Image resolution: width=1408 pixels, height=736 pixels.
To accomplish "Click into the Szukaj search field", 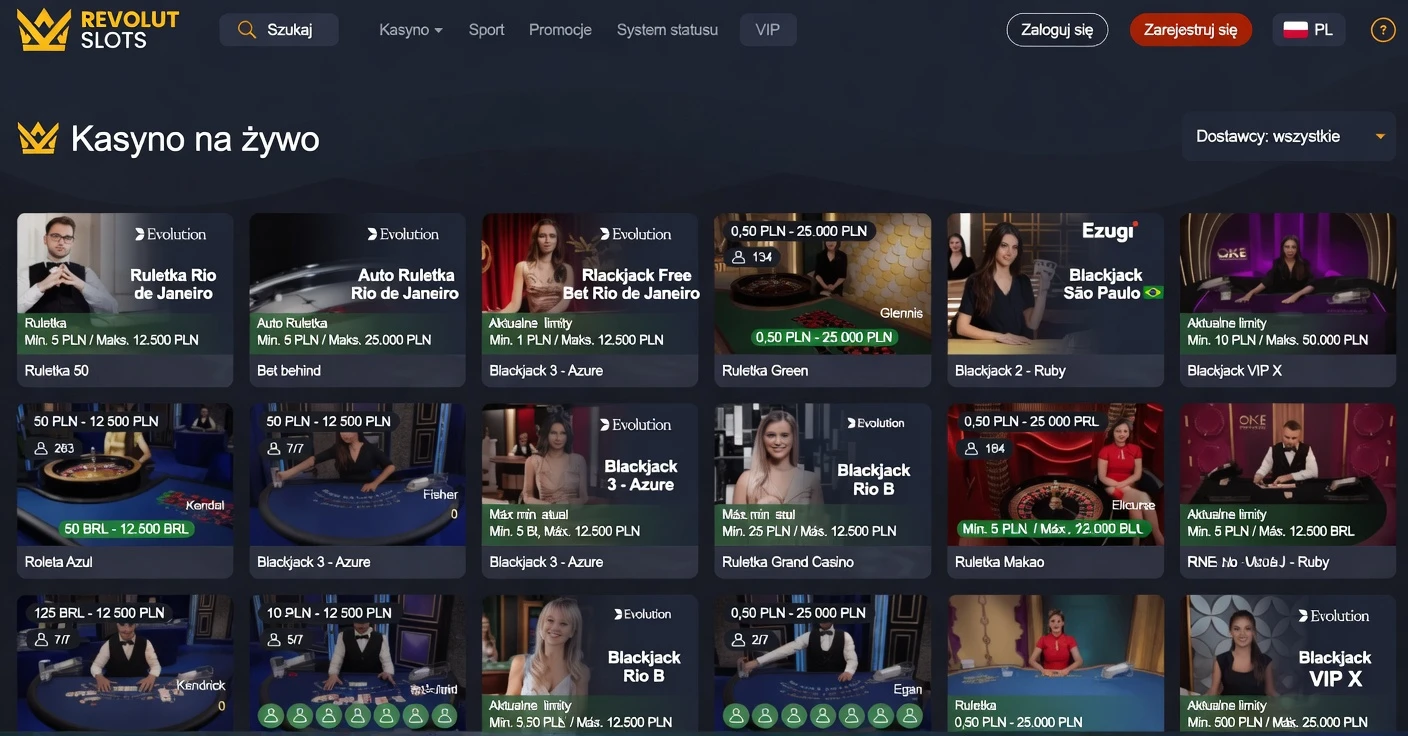I will coord(279,30).
